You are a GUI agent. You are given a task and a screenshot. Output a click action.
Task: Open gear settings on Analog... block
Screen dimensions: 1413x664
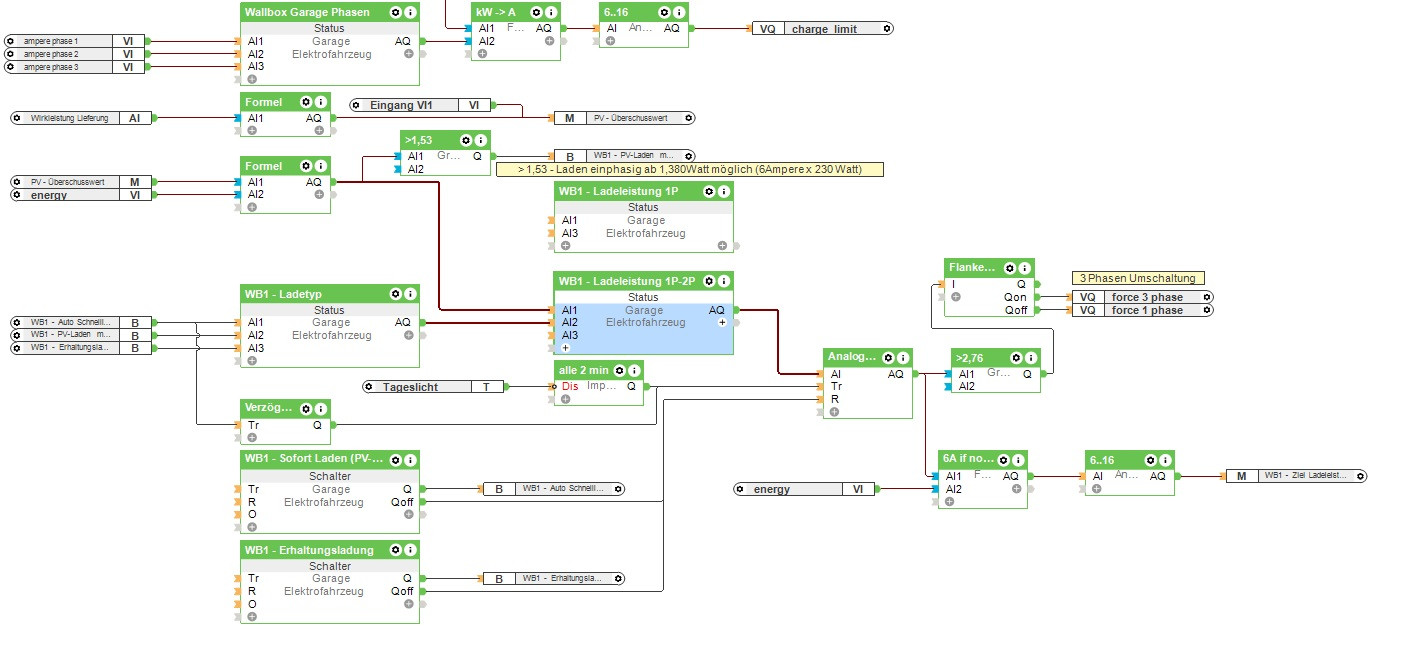coord(889,357)
